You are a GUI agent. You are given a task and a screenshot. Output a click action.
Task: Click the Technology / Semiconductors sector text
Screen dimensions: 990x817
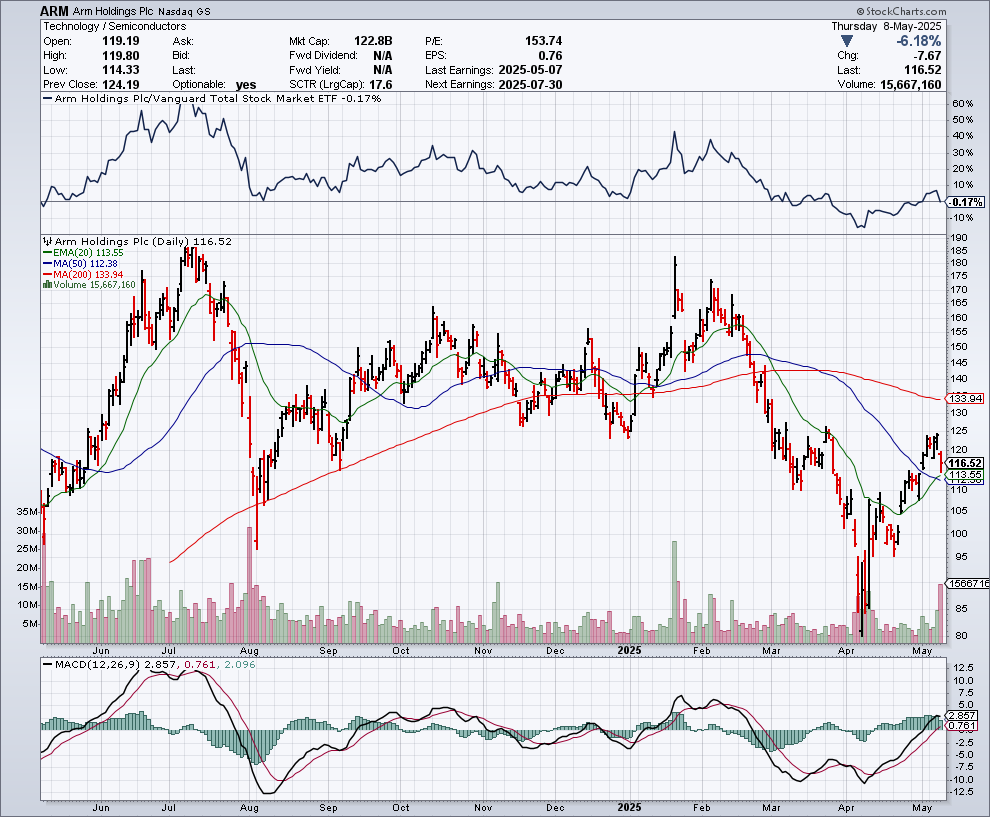pyautogui.click(x=115, y=27)
